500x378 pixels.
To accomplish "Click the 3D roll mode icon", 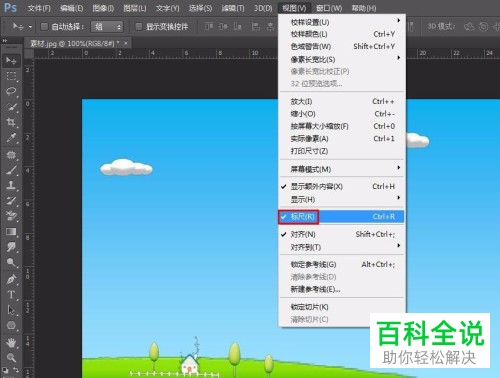I will [x=483, y=26].
